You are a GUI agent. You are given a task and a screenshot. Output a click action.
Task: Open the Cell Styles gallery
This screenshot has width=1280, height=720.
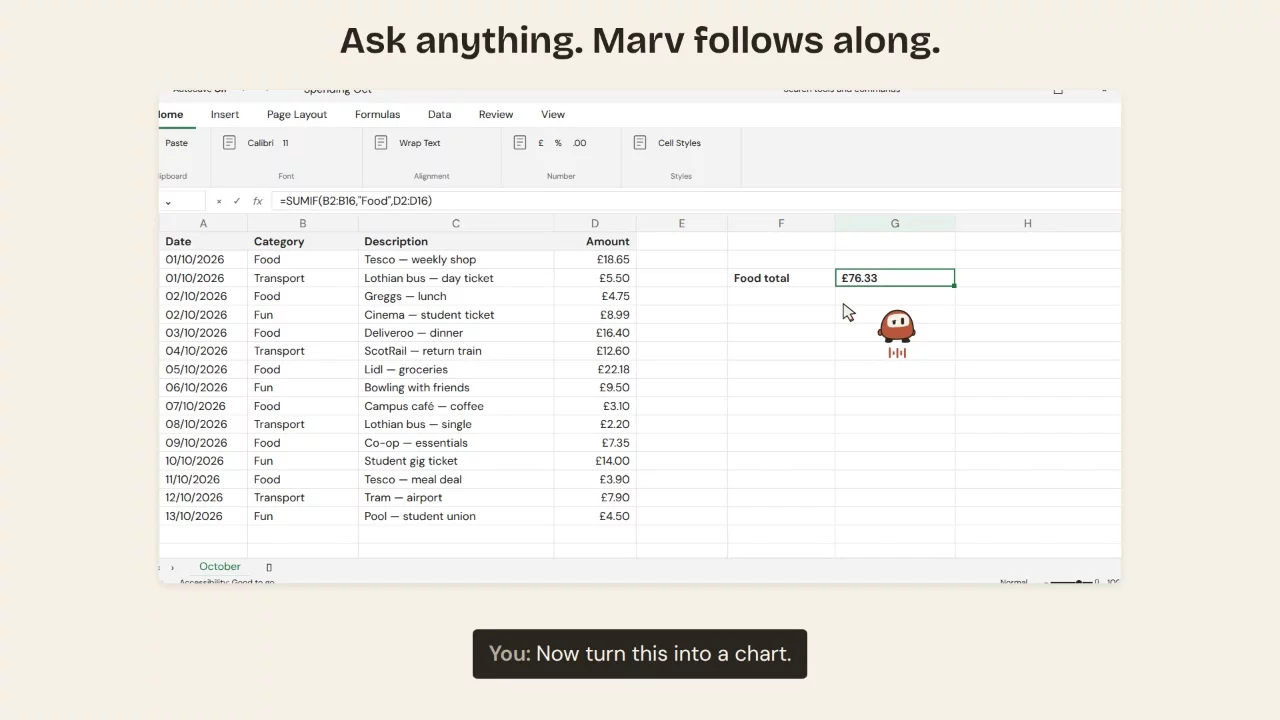679,143
